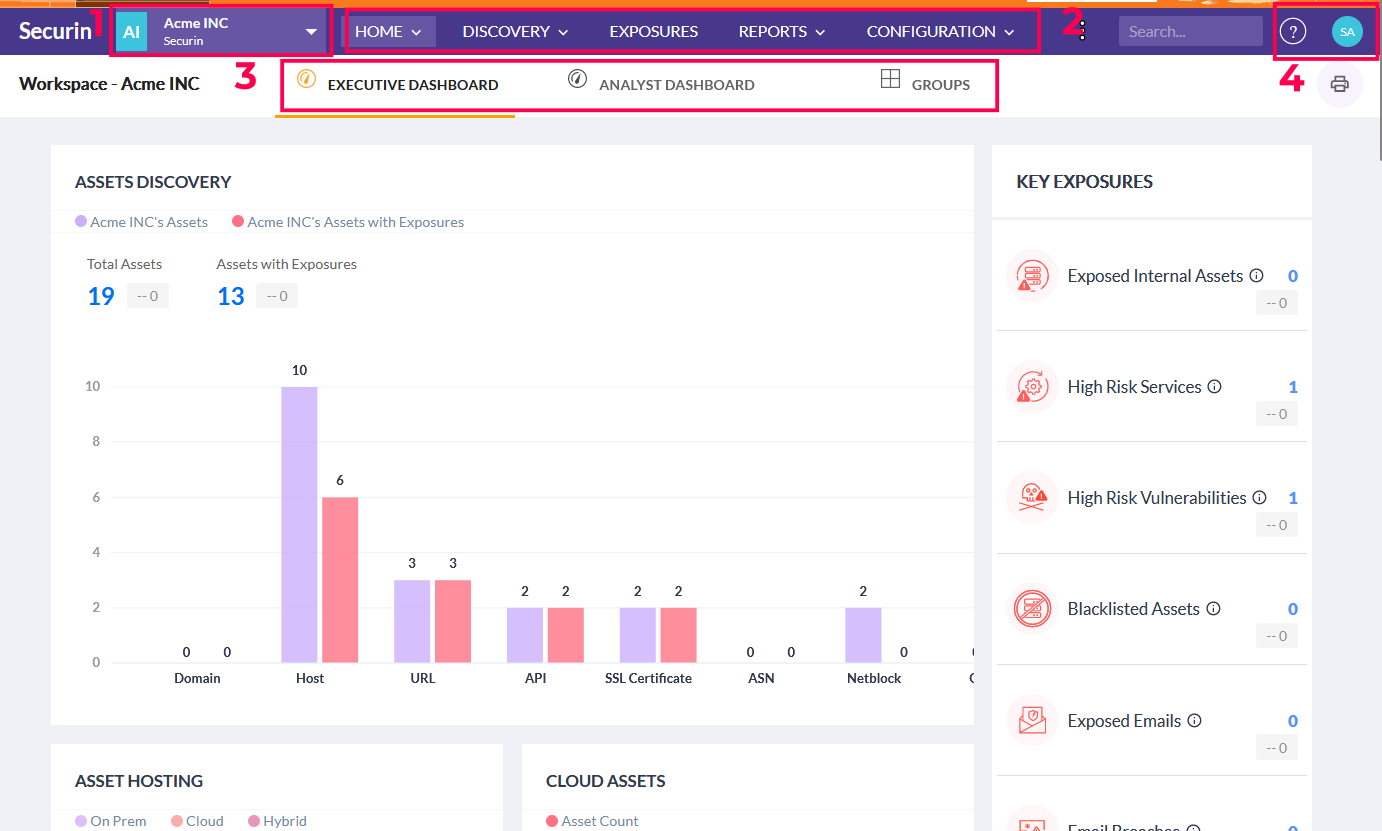Screen dimensions: 1382x831
Task: Click the Netblock axis label
Action: point(874,678)
